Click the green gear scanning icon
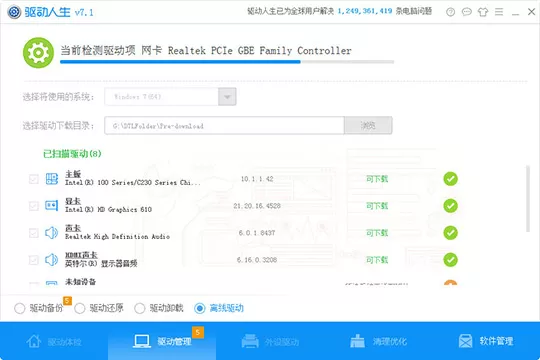 point(38,53)
